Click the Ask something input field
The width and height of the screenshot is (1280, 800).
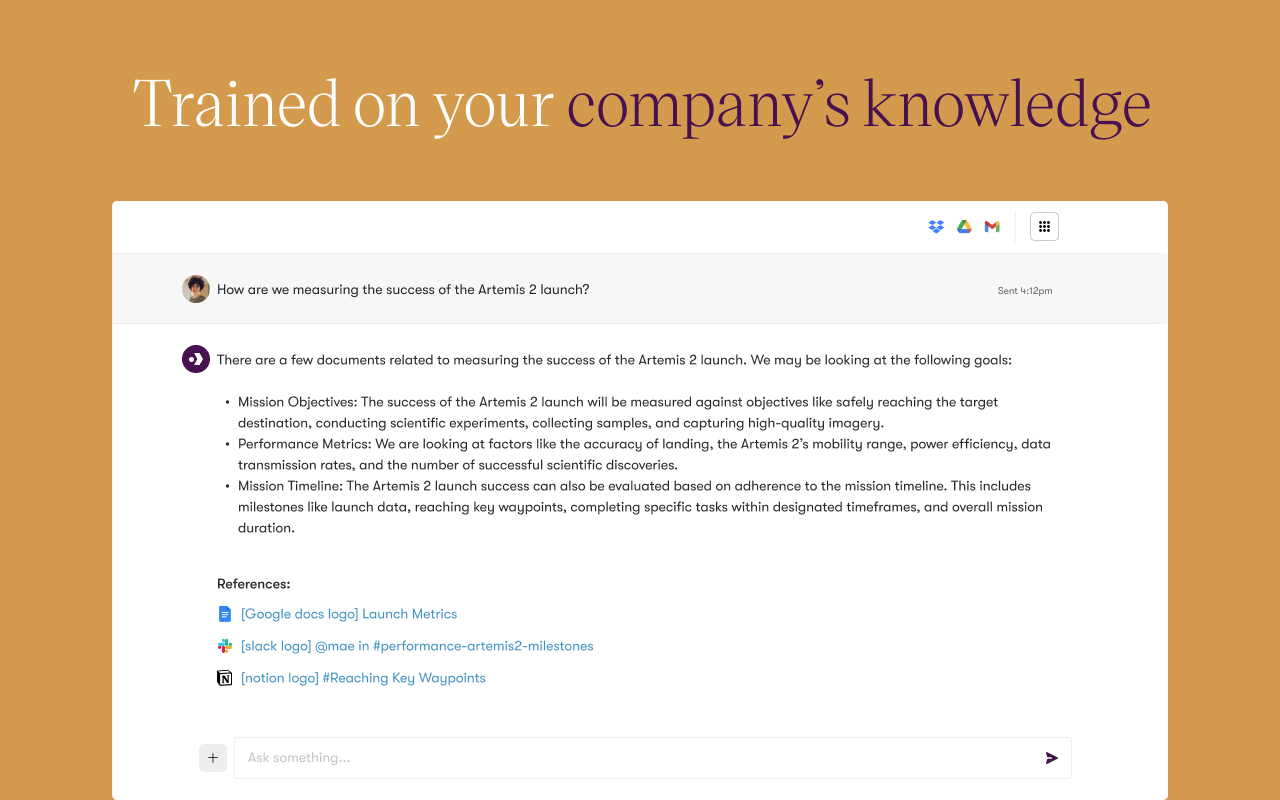click(650, 758)
